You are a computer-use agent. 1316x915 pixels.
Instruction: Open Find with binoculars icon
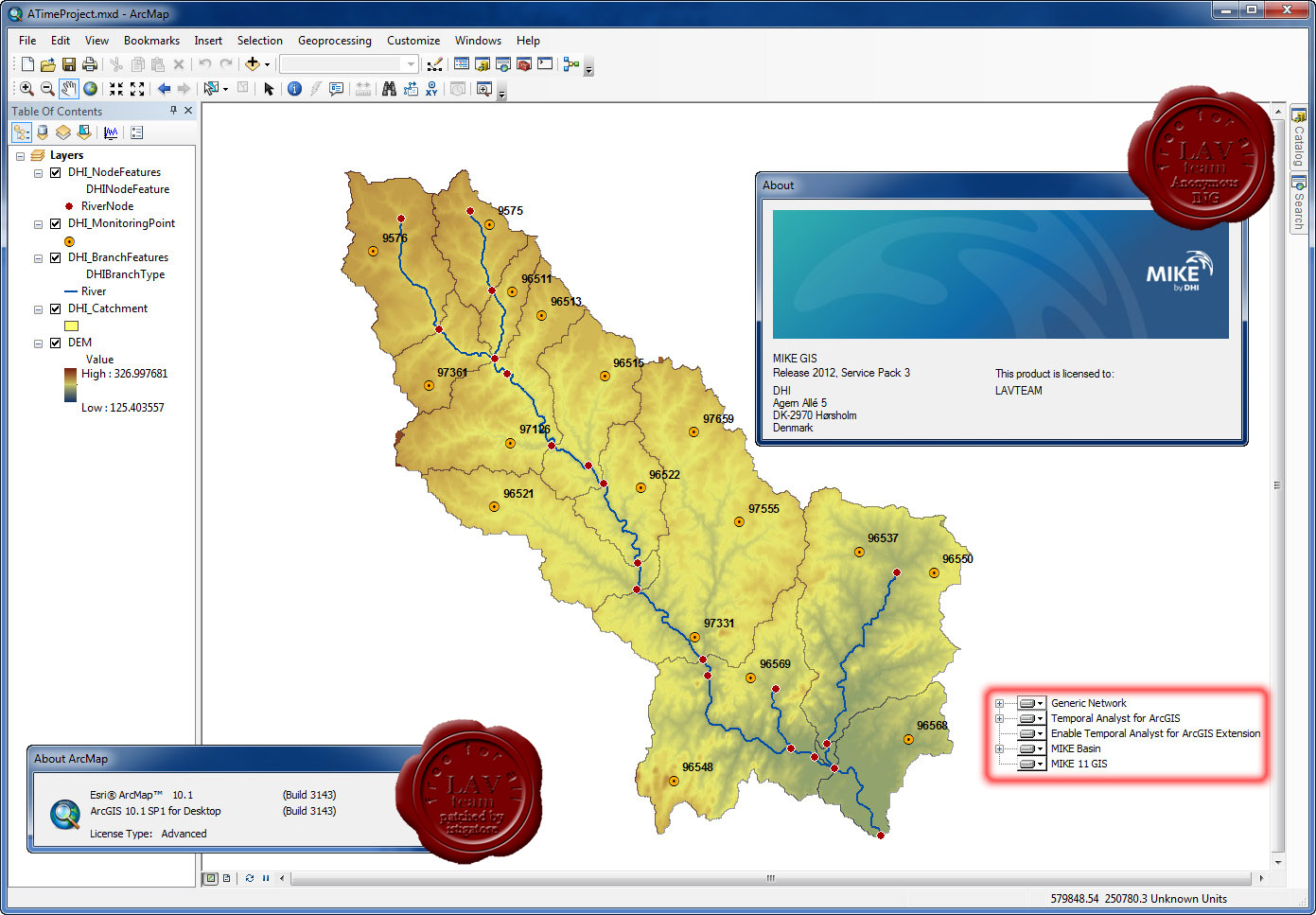point(389,89)
